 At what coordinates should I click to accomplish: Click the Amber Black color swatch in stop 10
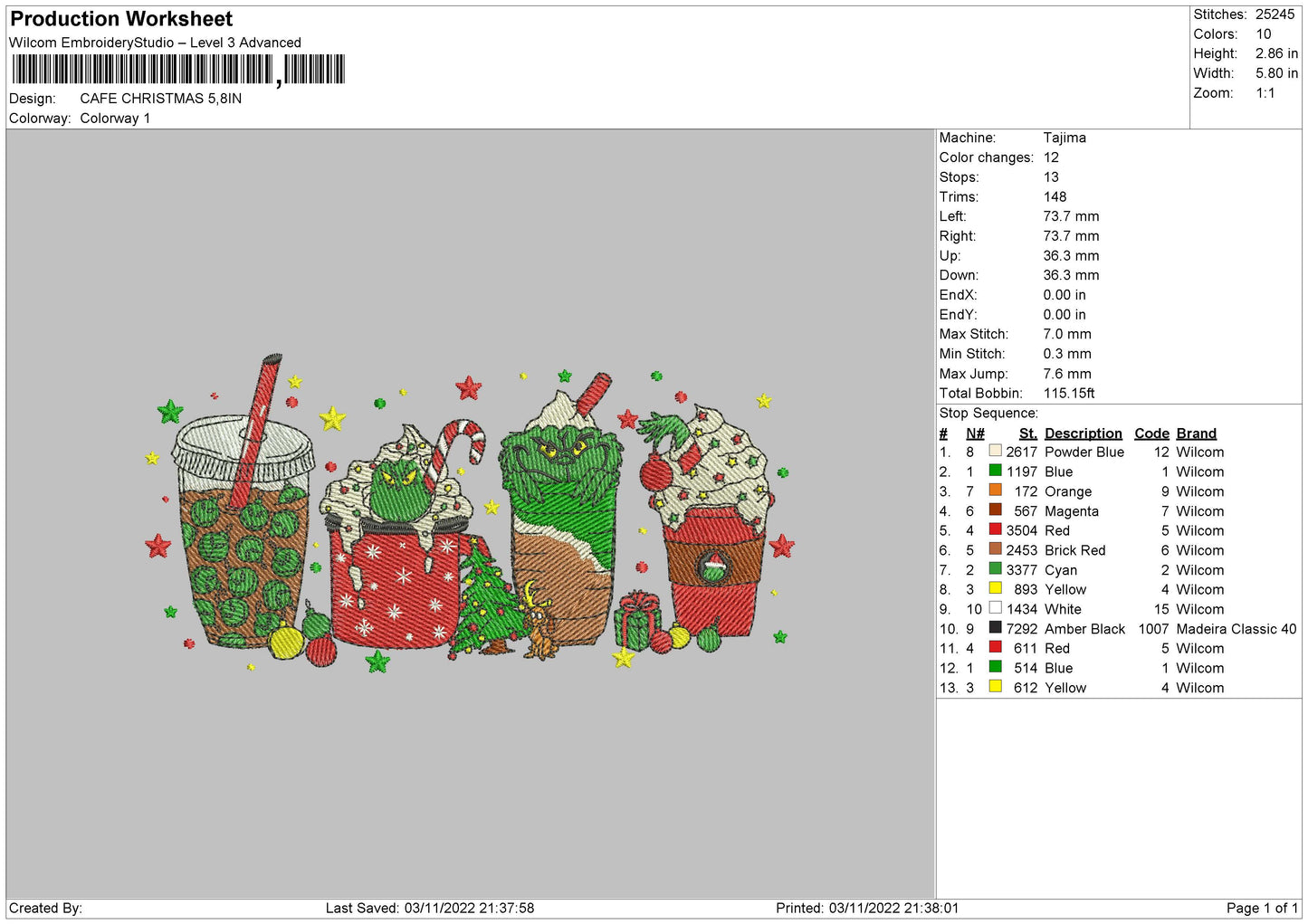tap(996, 628)
